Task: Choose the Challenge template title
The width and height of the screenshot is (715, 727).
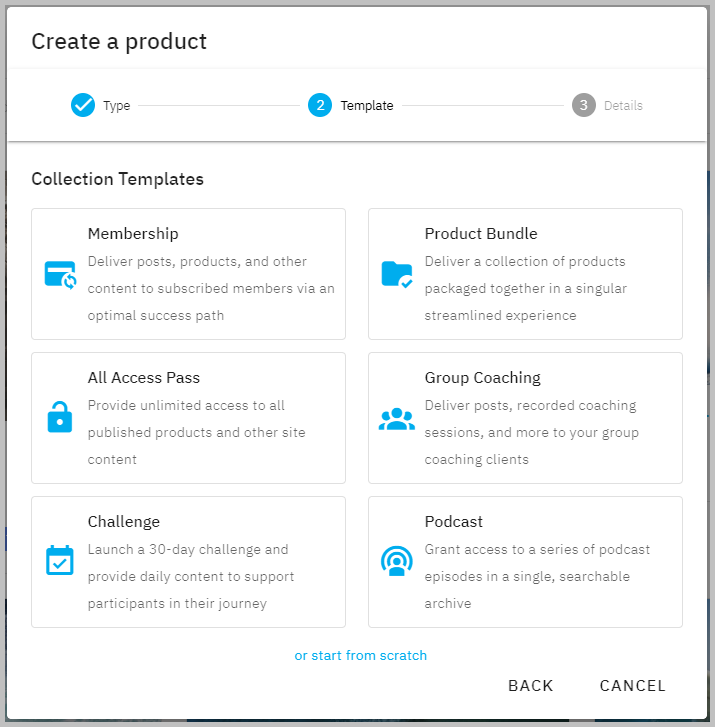Action: pos(124,522)
